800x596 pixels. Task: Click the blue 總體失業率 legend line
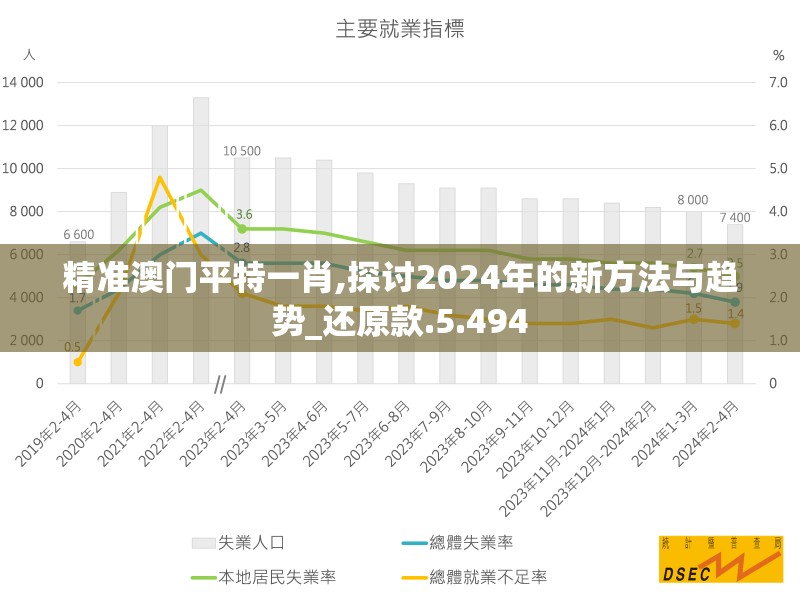pyautogui.click(x=414, y=543)
